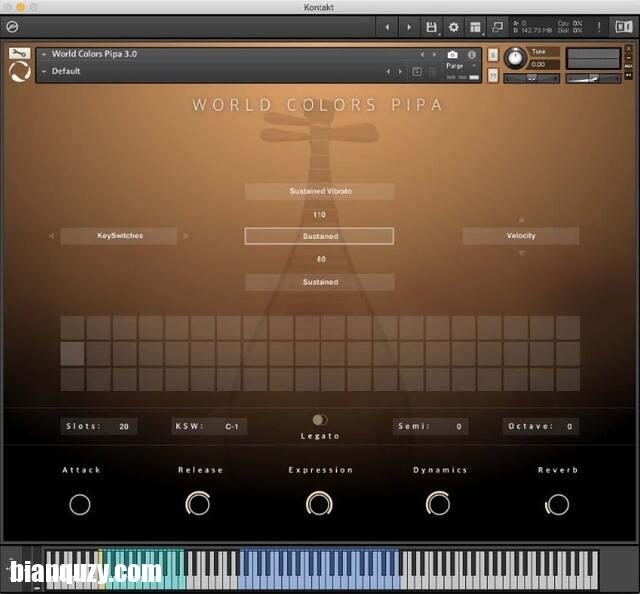Image resolution: width=640 pixels, height=594 pixels.
Task: Select the outlined Sustained articulation
Action: click(x=320, y=236)
